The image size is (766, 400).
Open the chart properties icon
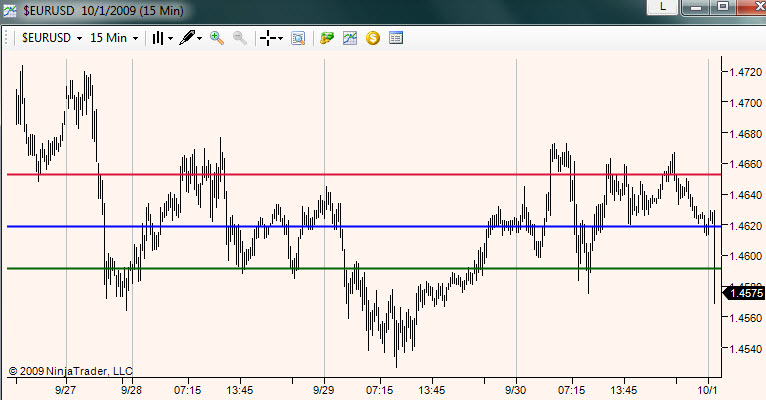click(x=396, y=38)
